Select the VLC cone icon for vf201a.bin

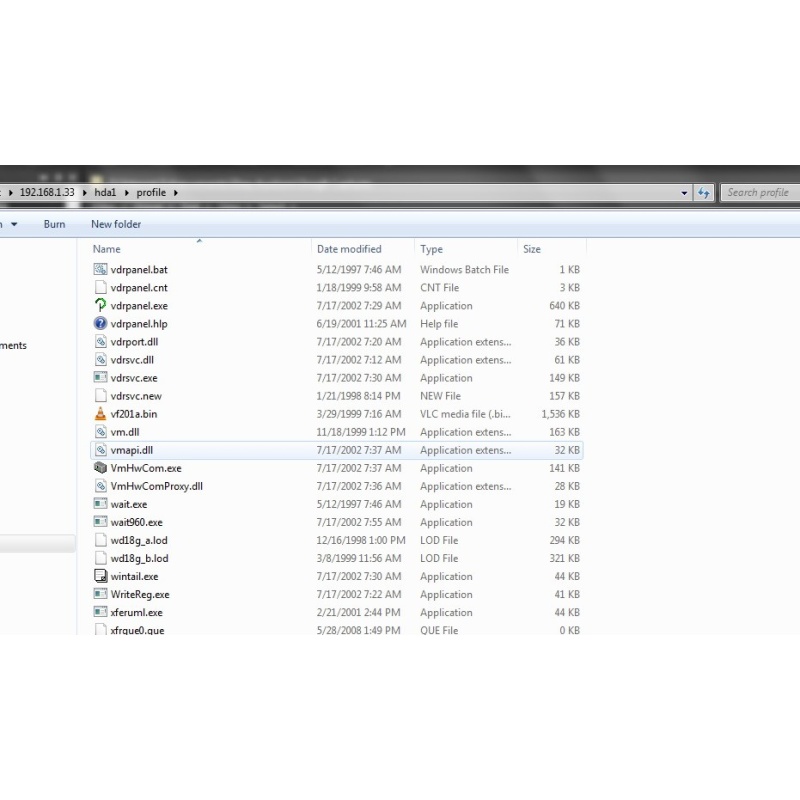100,414
